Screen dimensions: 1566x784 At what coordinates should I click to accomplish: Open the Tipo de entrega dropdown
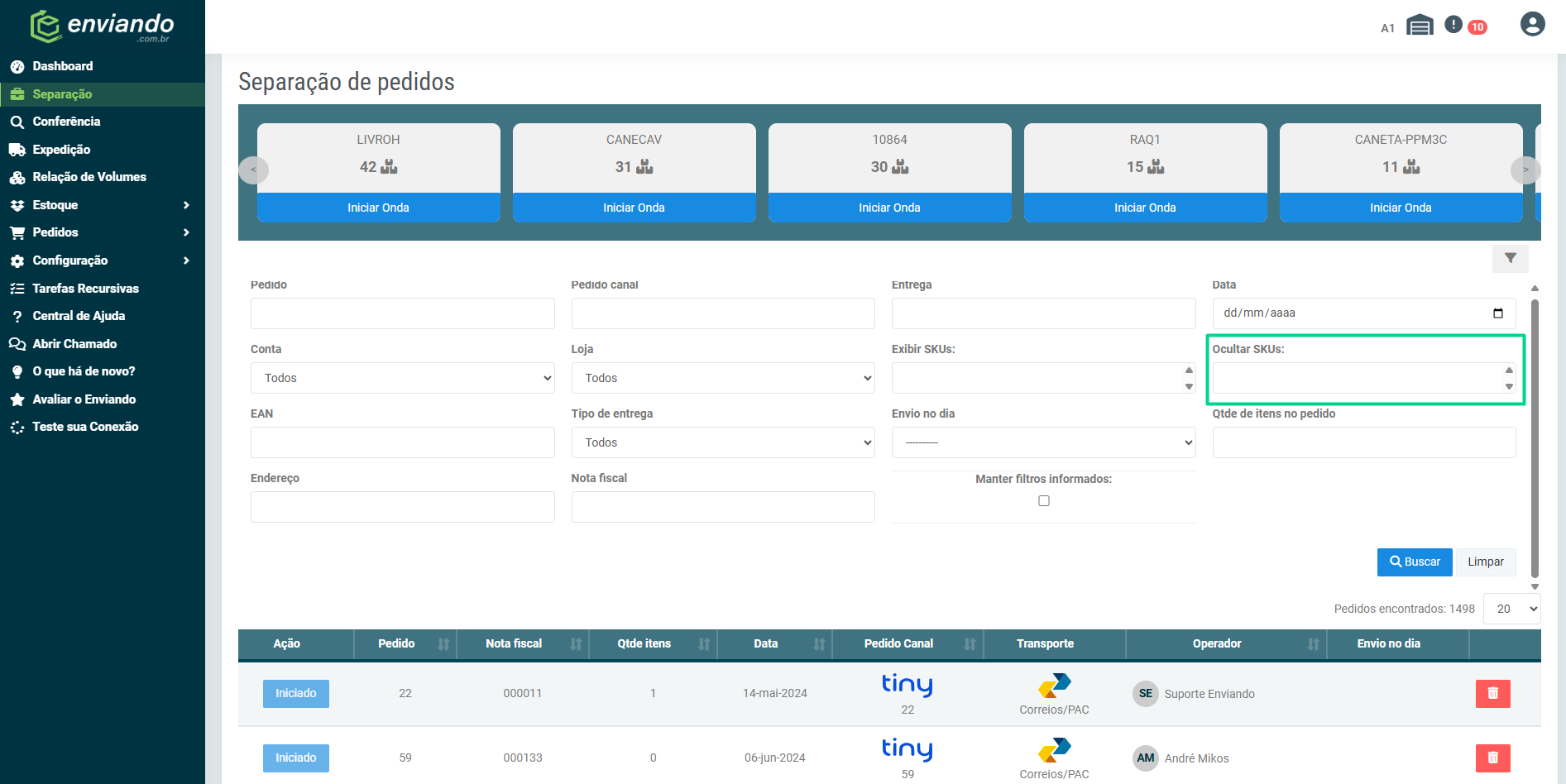coord(723,442)
